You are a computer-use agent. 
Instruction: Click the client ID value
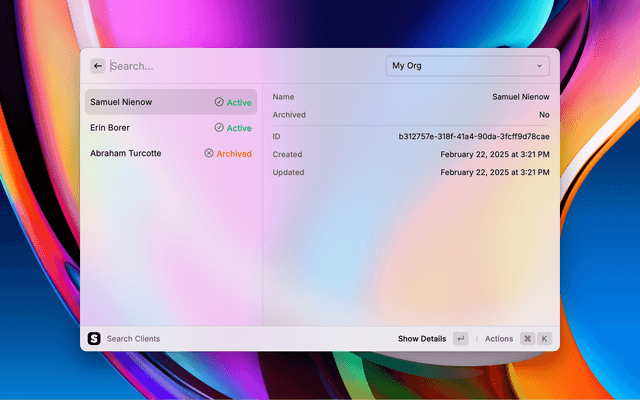click(x=473, y=136)
